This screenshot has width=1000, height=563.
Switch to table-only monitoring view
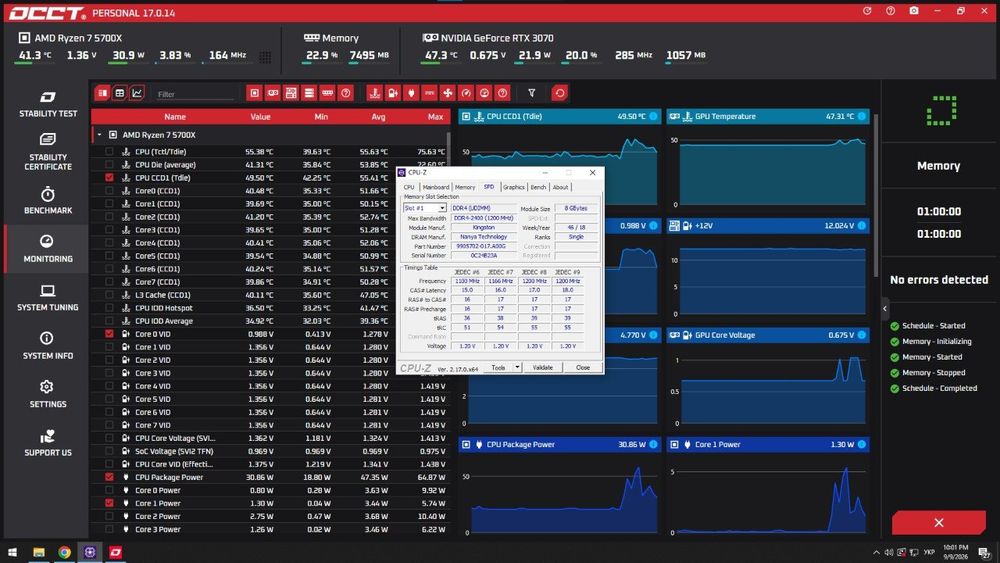pos(119,93)
